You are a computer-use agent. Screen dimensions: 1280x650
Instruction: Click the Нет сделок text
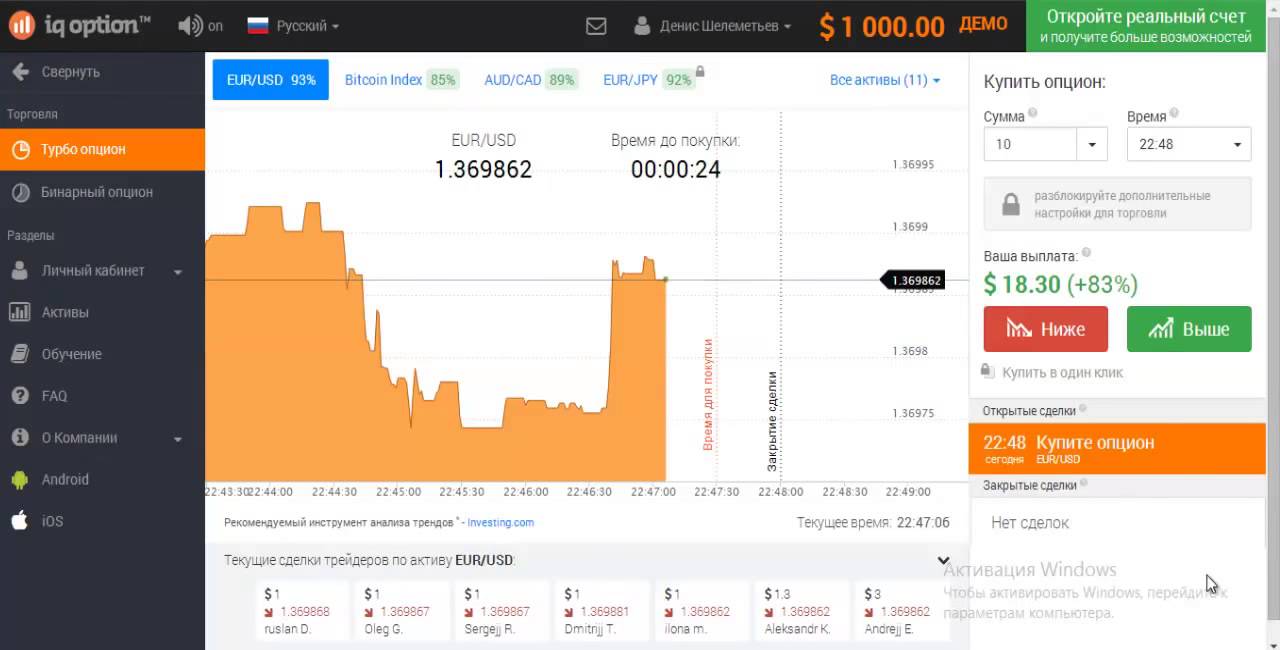(1030, 522)
